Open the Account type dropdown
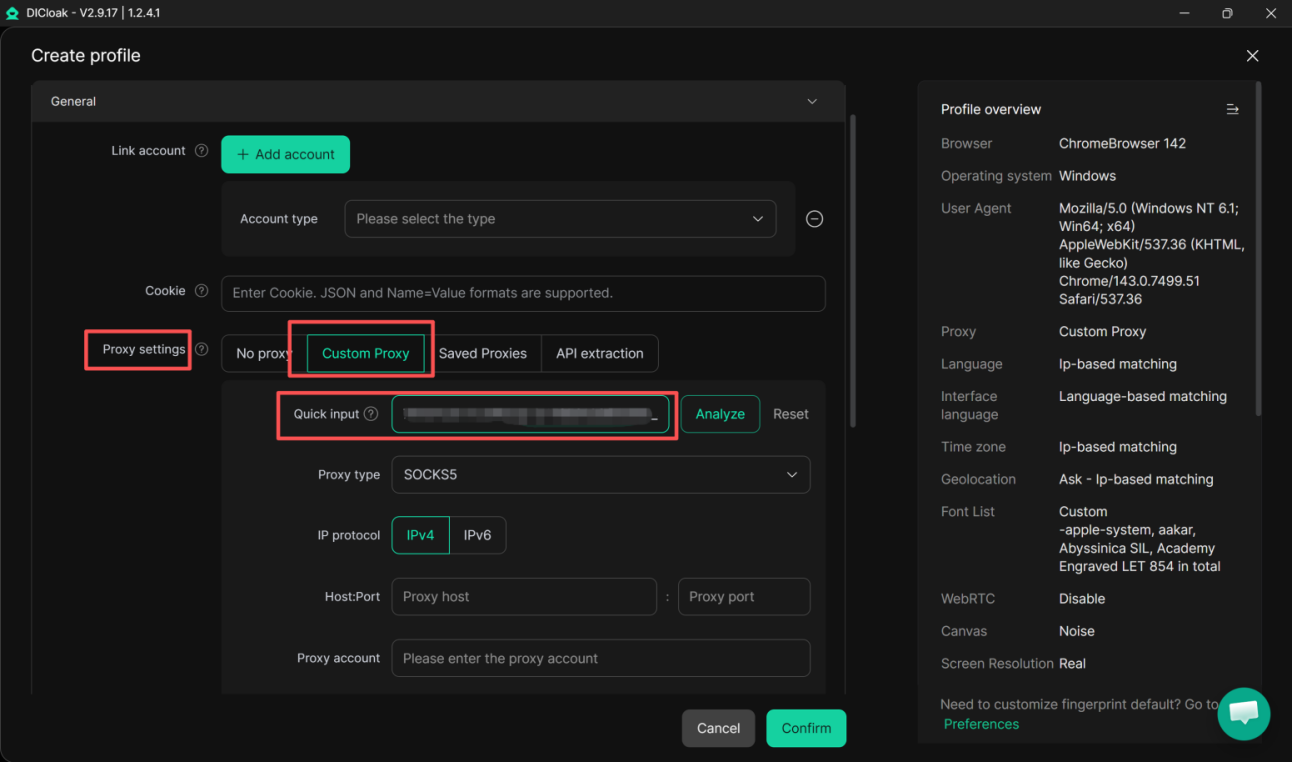The height and width of the screenshot is (762, 1293). 560,219
